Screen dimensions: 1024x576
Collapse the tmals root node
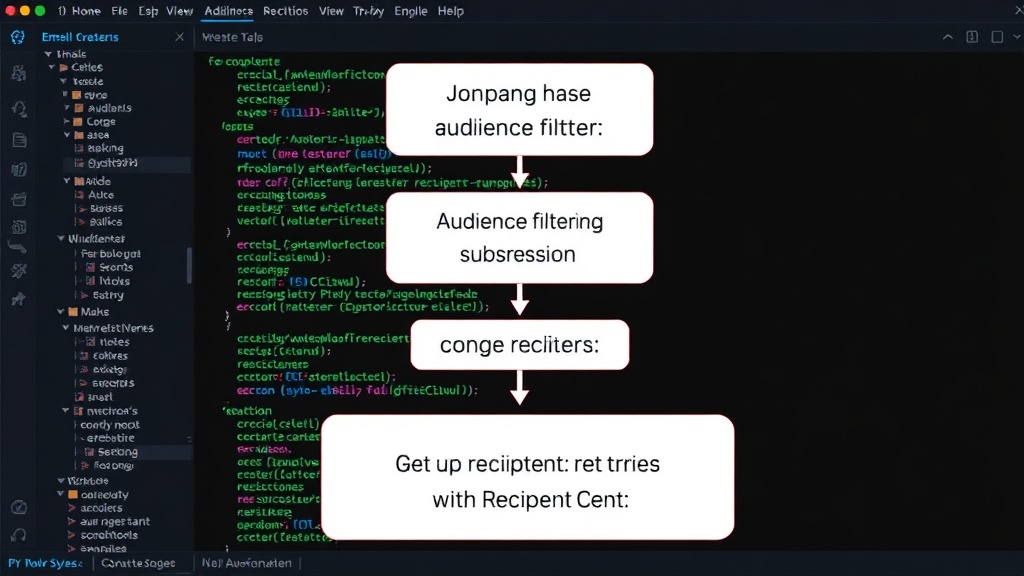(48, 54)
